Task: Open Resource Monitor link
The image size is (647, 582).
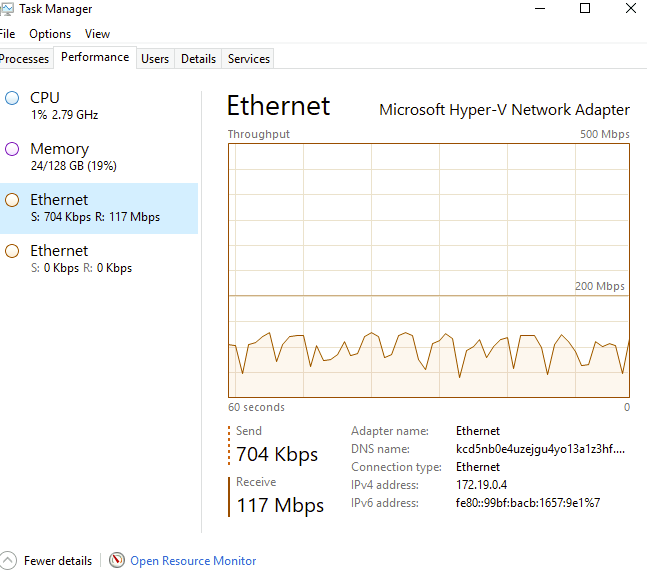Action: 193,561
